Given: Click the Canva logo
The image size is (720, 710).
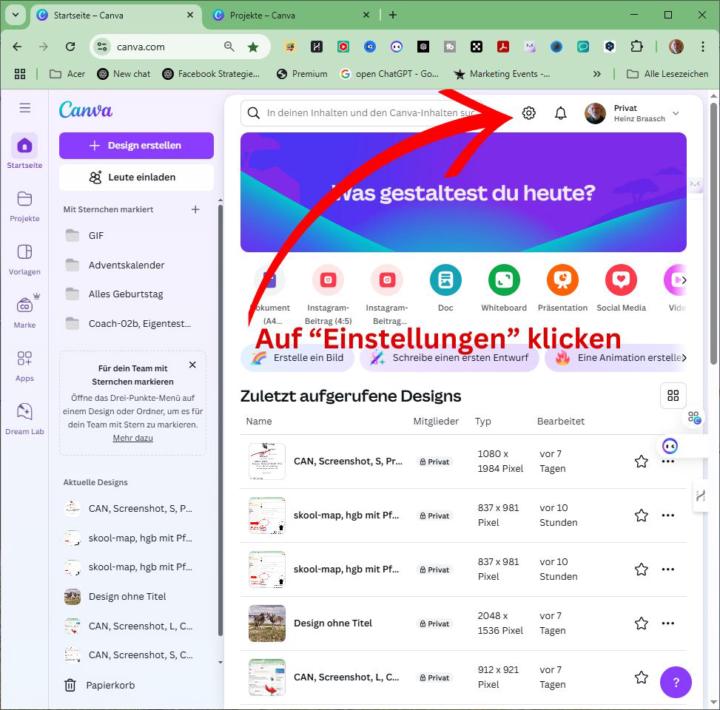Looking at the screenshot, I should tap(85, 110).
